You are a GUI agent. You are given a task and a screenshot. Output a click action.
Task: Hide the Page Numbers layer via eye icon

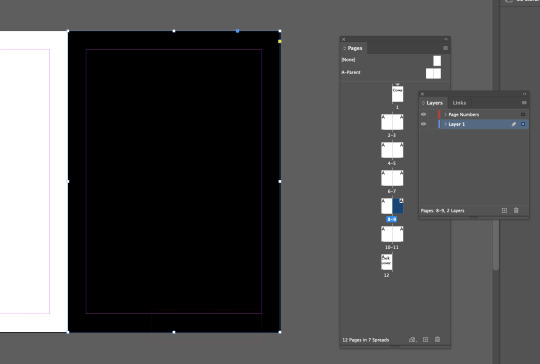tap(424, 114)
